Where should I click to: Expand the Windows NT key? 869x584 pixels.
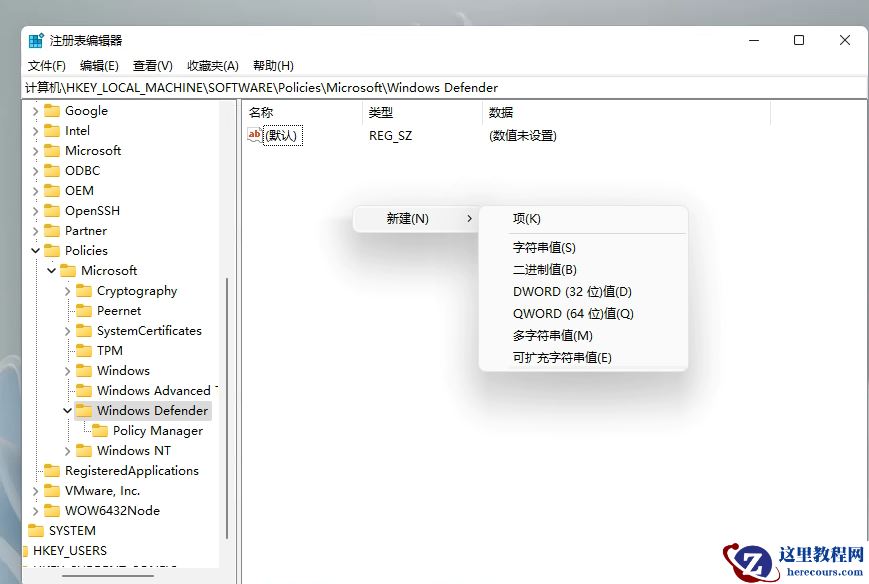[68, 450]
